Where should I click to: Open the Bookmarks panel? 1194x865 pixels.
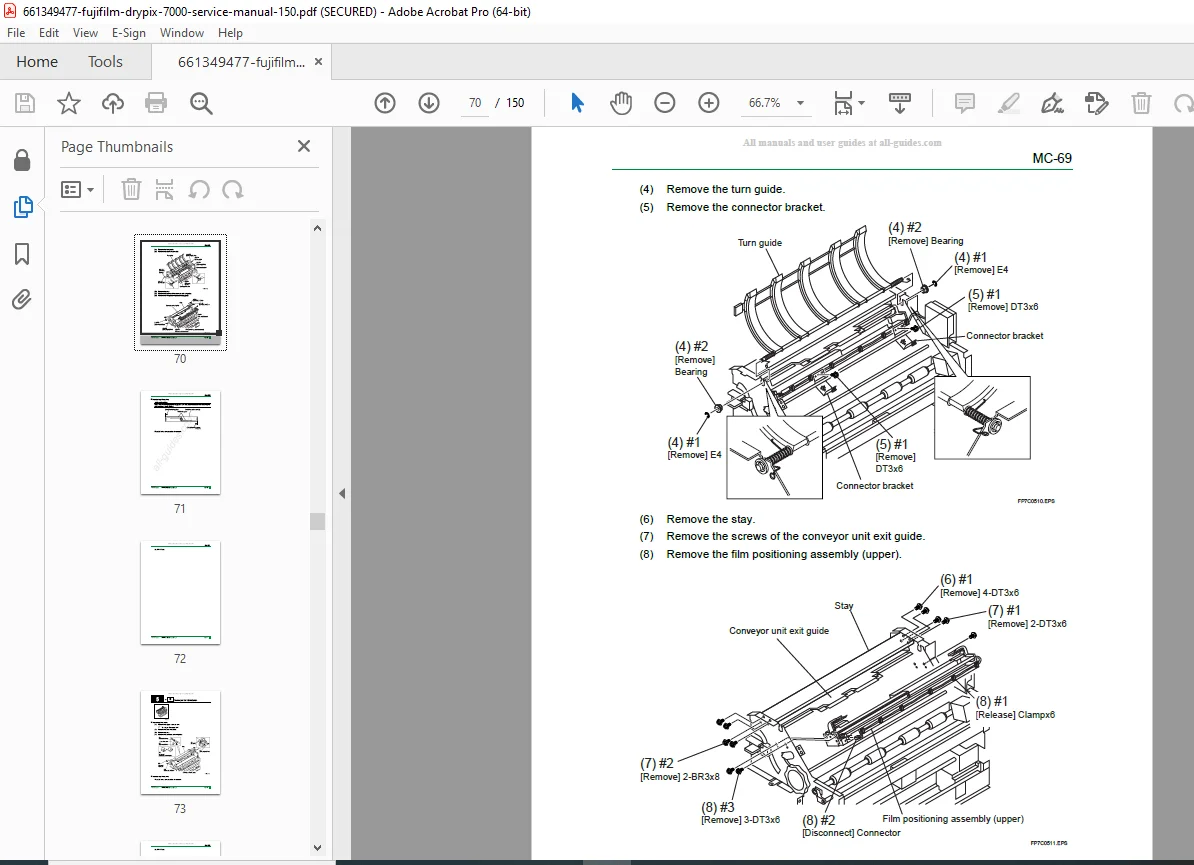pyautogui.click(x=22, y=254)
